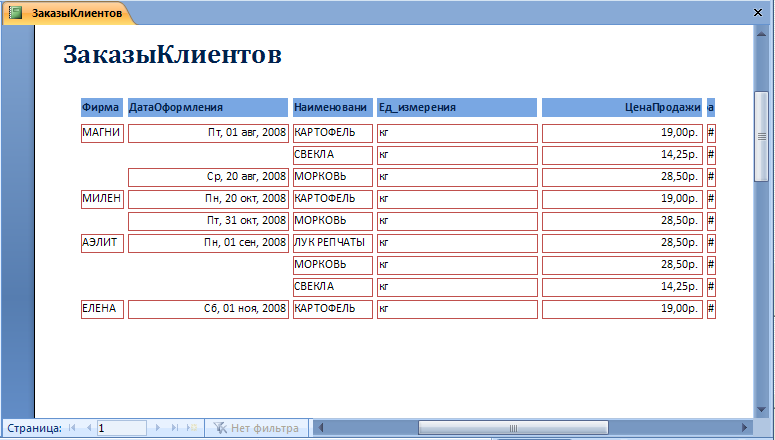This screenshot has height=440, width=775.
Task: Click the кг cell in the ЕЛЕНА row
Action: pyautogui.click(x=457, y=309)
